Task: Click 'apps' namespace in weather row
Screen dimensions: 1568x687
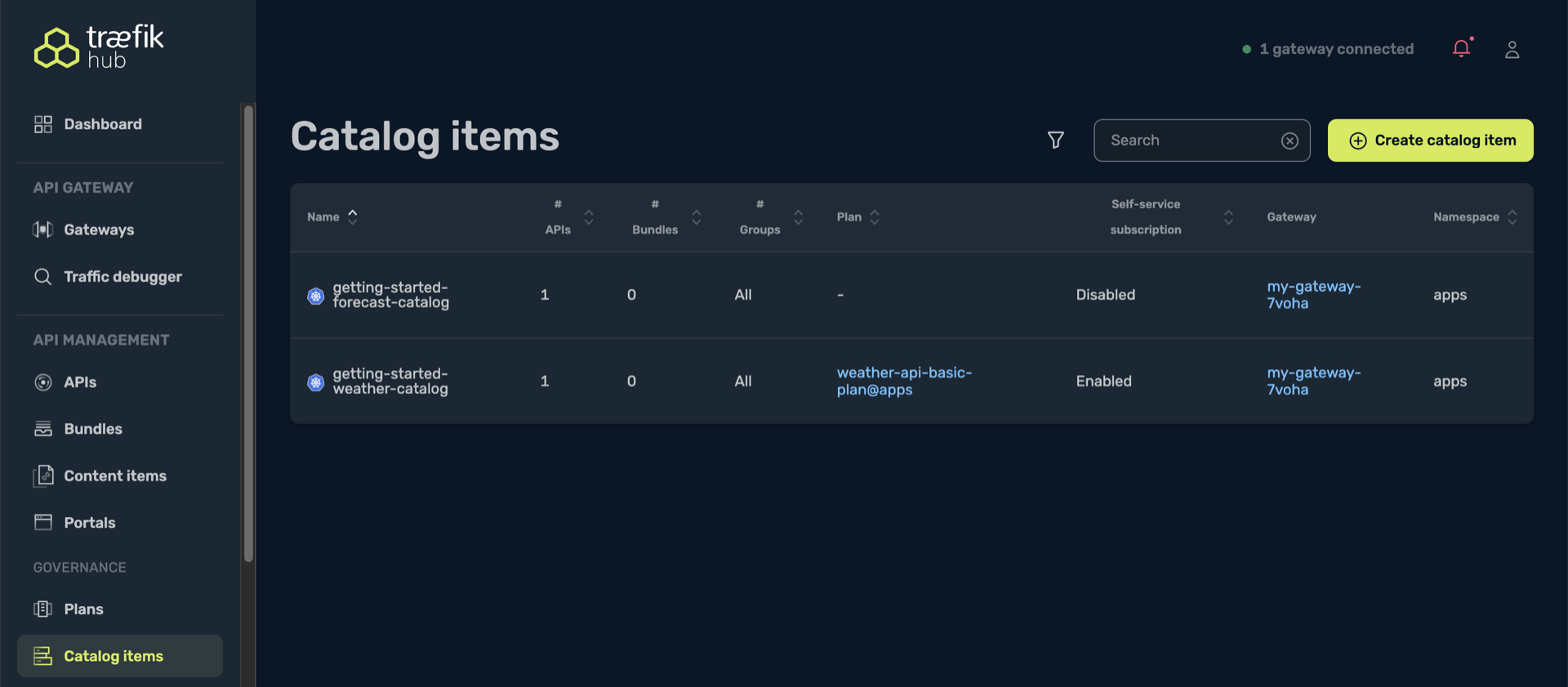Action: coord(1450,382)
